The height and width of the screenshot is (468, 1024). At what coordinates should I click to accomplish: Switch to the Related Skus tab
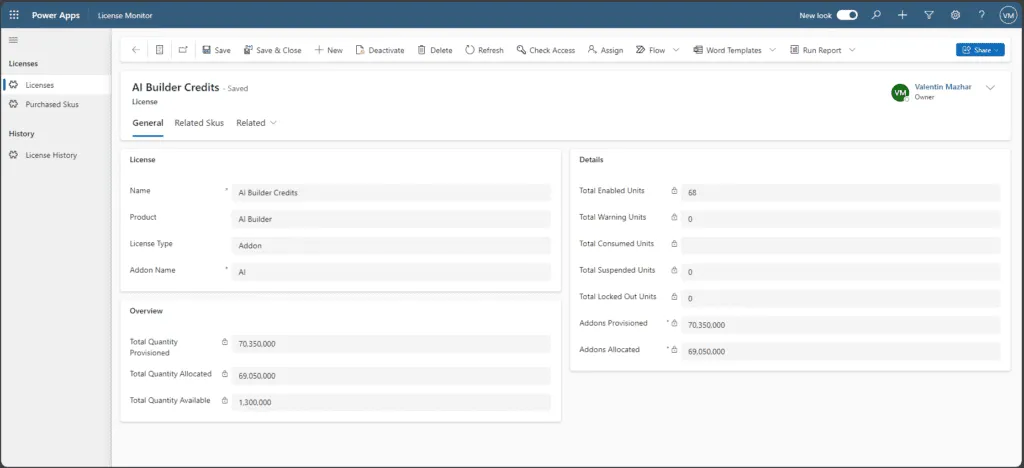[x=199, y=123]
